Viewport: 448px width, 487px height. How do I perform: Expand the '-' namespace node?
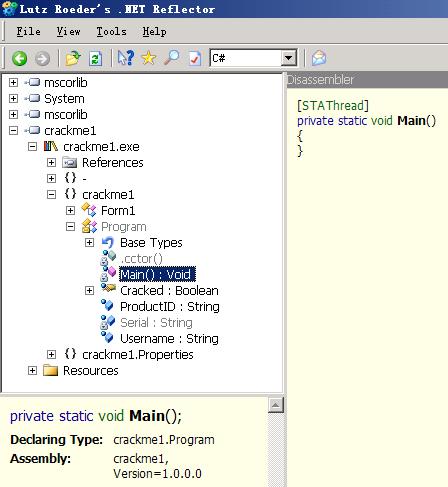click(x=51, y=178)
